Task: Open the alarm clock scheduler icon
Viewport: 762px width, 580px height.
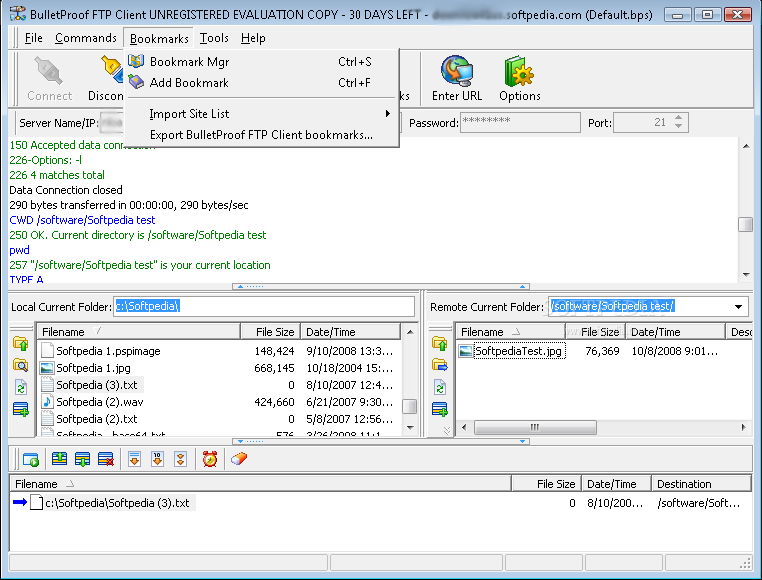Action: click(210, 459)
